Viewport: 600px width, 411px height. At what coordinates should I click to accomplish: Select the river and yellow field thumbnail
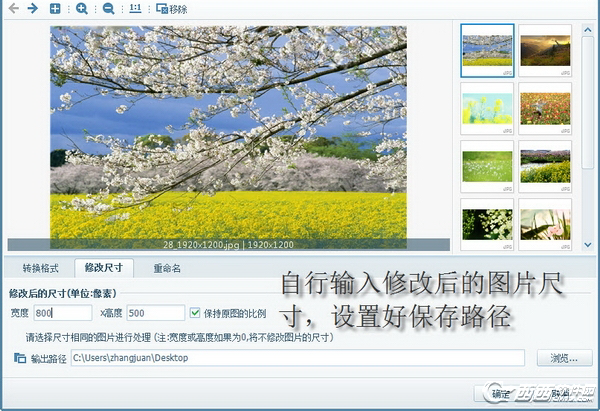(x=545, y=166)
